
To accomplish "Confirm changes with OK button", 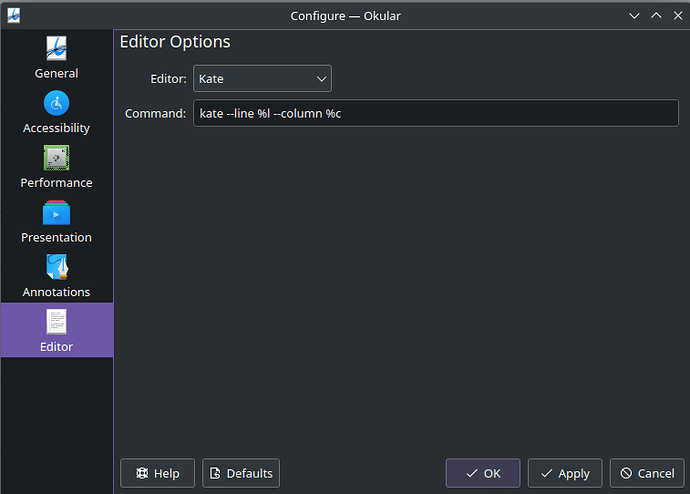I will [x=483, y=473].
